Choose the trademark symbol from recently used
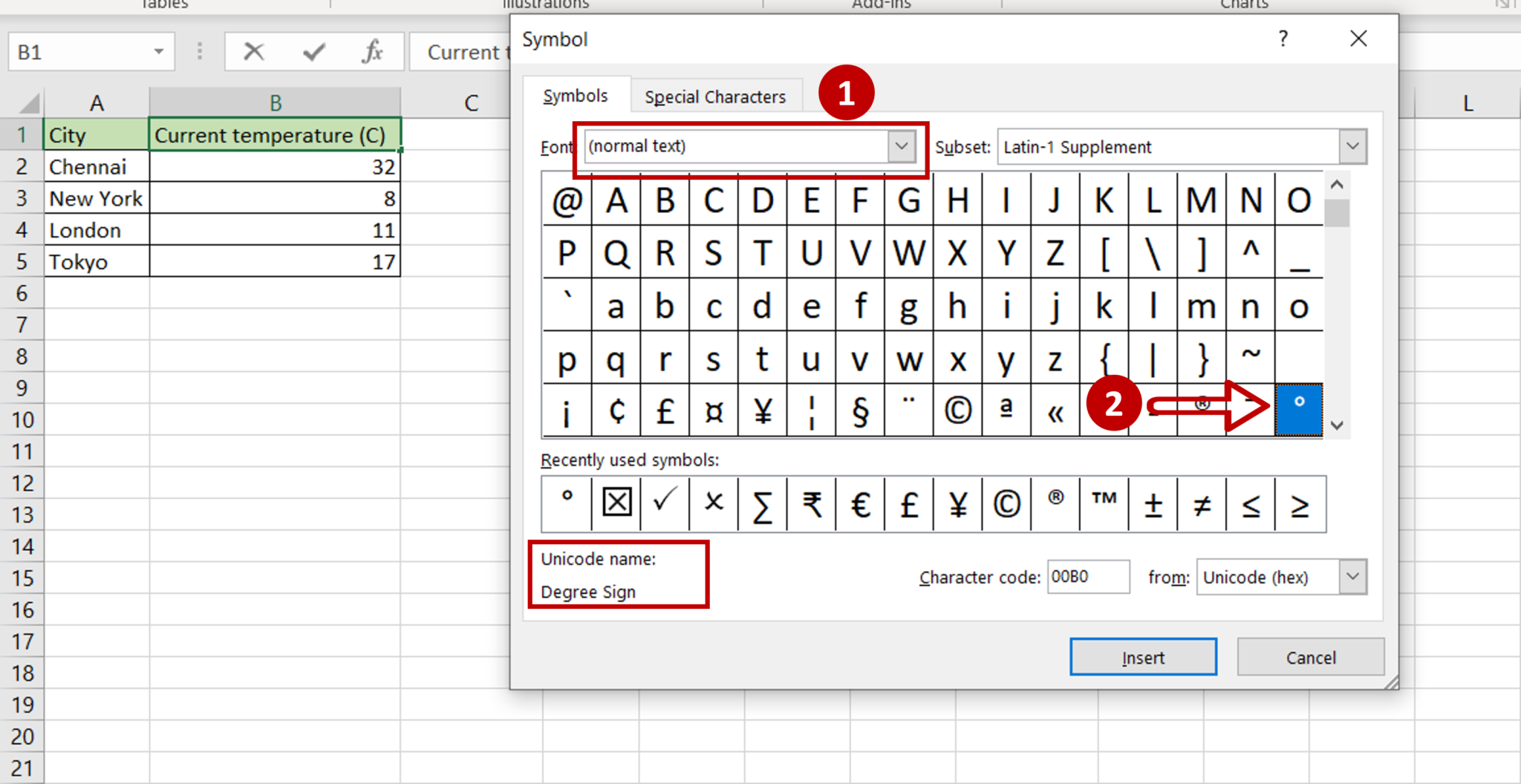Screen dimensions: 1521x784 click(1103, 504)
